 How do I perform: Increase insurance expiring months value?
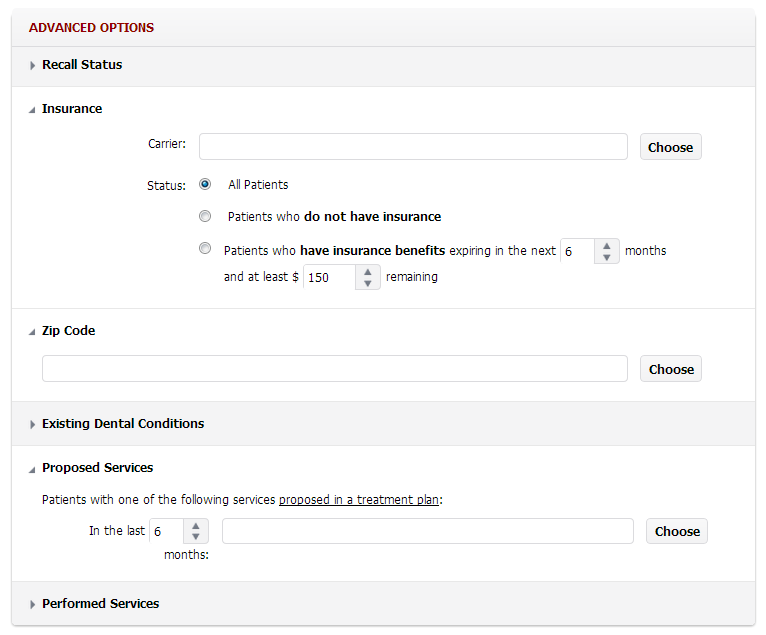607,245
